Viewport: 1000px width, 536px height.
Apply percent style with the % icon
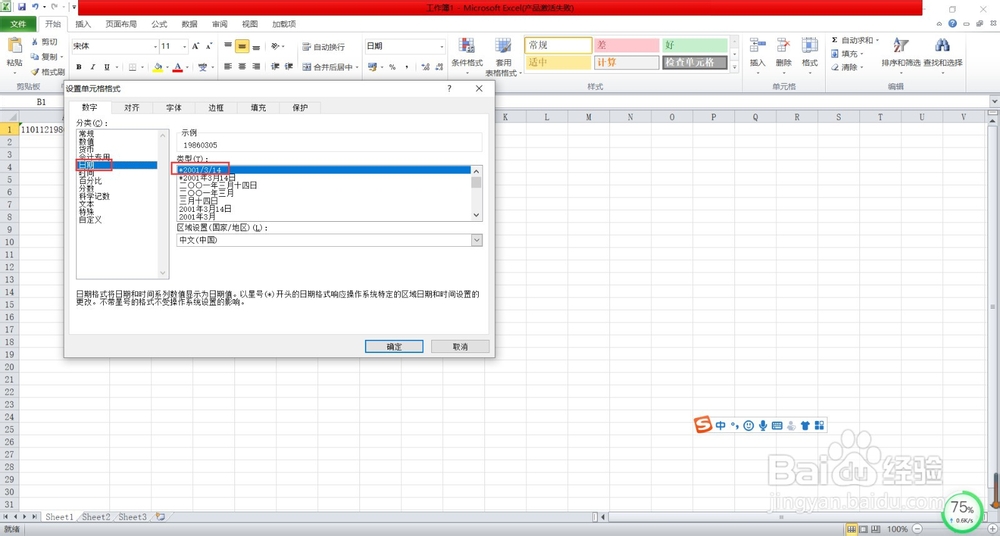[x=392, y=67]
